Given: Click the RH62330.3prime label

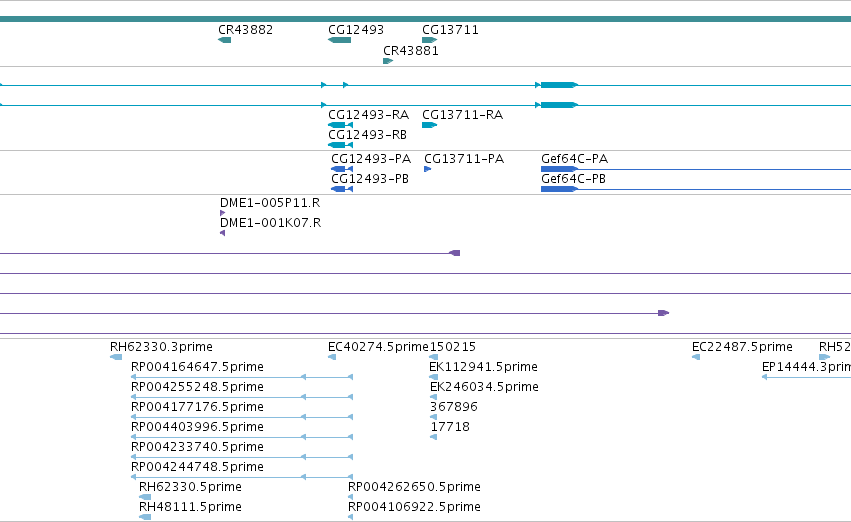Looking at the screenshot, I should tap(161, 346).
